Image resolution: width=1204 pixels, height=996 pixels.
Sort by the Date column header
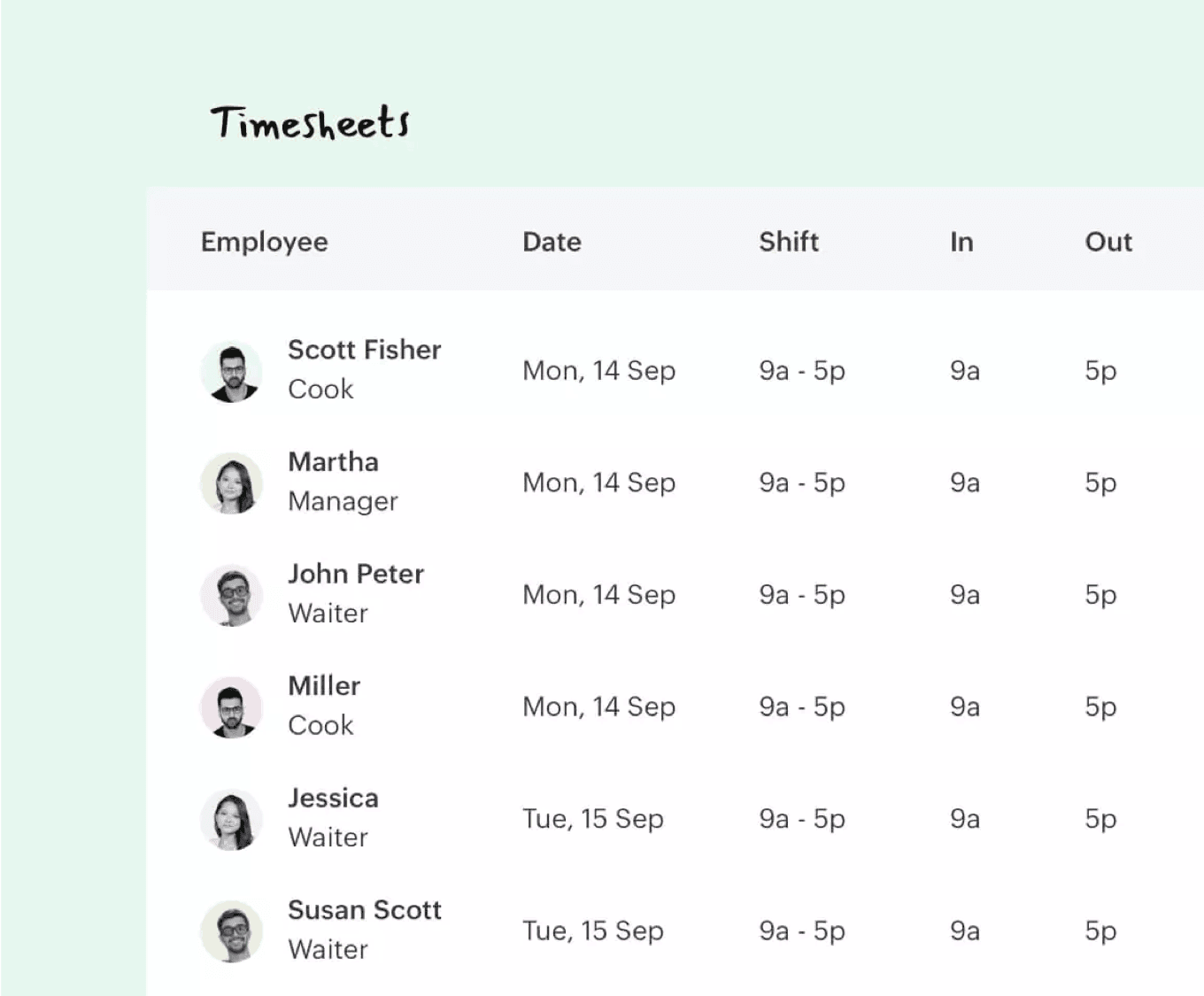pyautogui.click(x=552, y=242)
